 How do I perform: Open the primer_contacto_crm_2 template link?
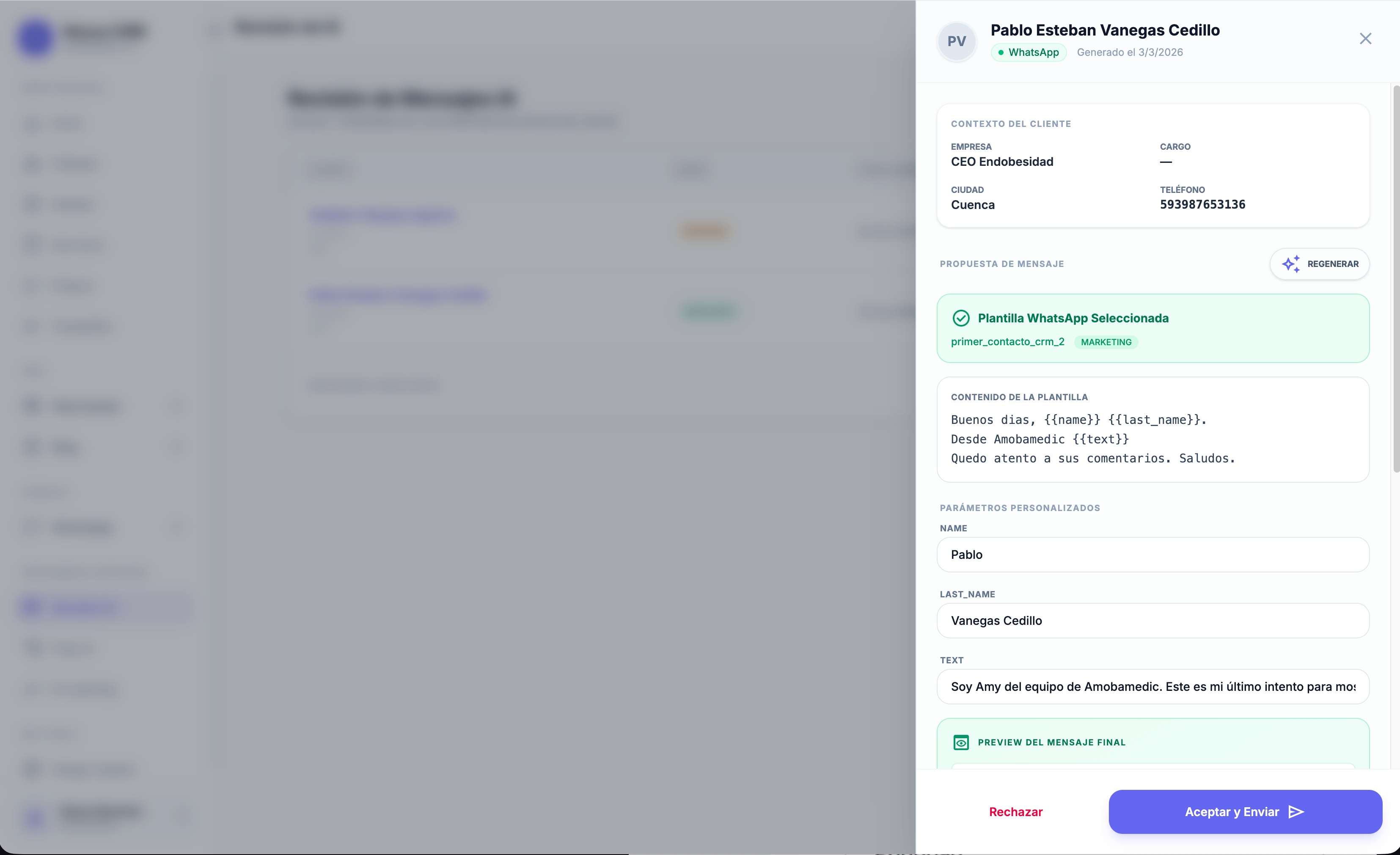point(1007,342)
